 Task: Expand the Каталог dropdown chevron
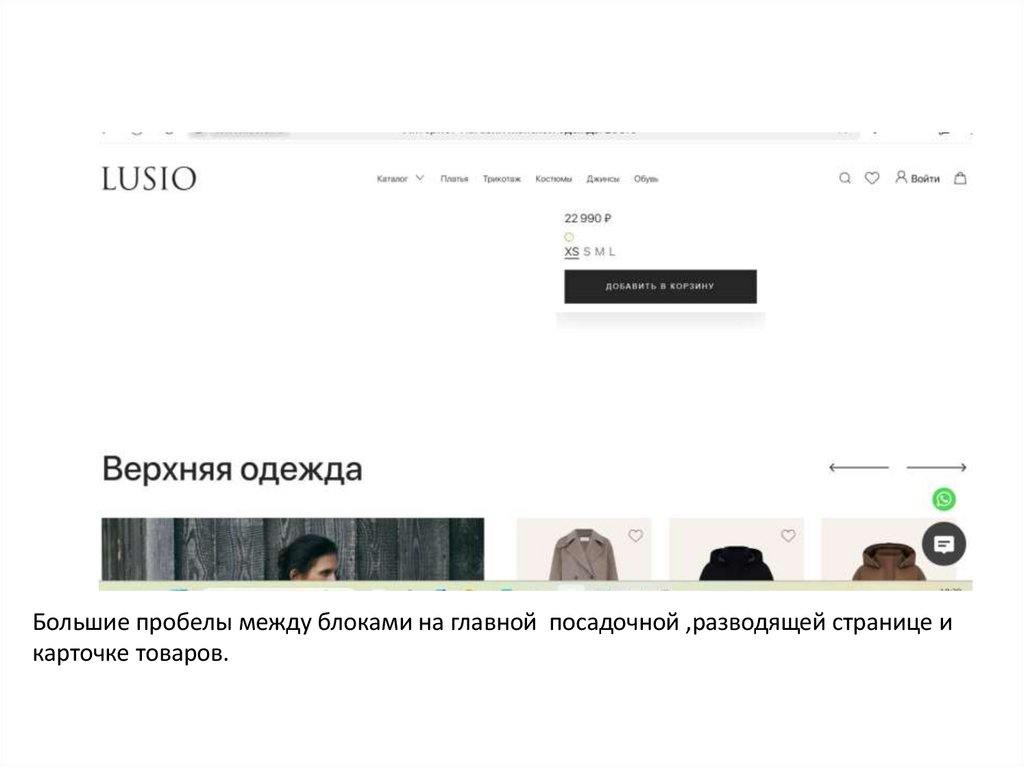pos(419,178)
